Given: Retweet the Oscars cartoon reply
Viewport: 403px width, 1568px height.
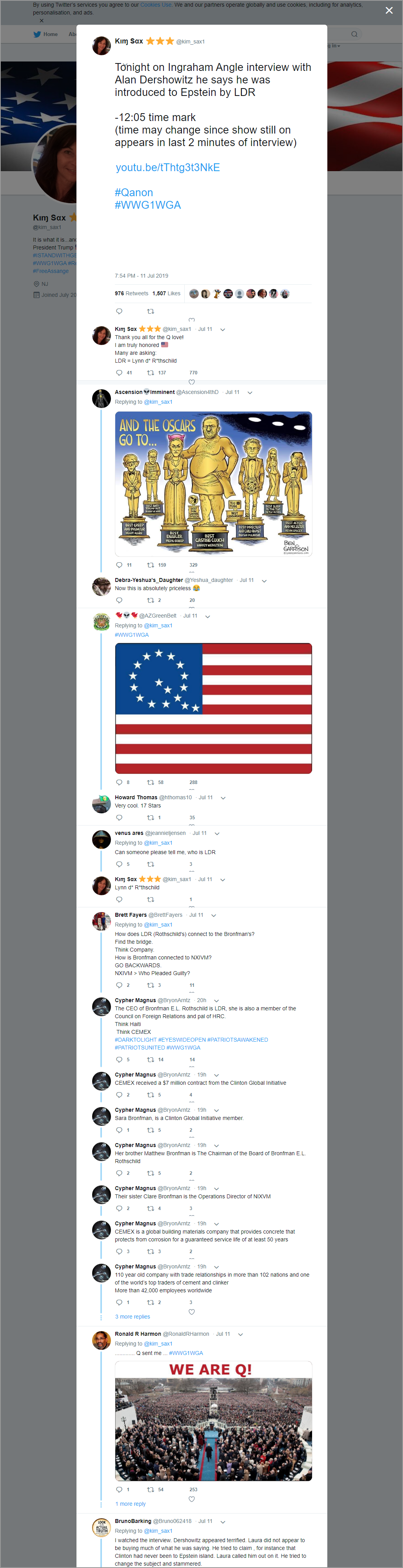Looking at the screenshot, I should [x=151, y=565].
